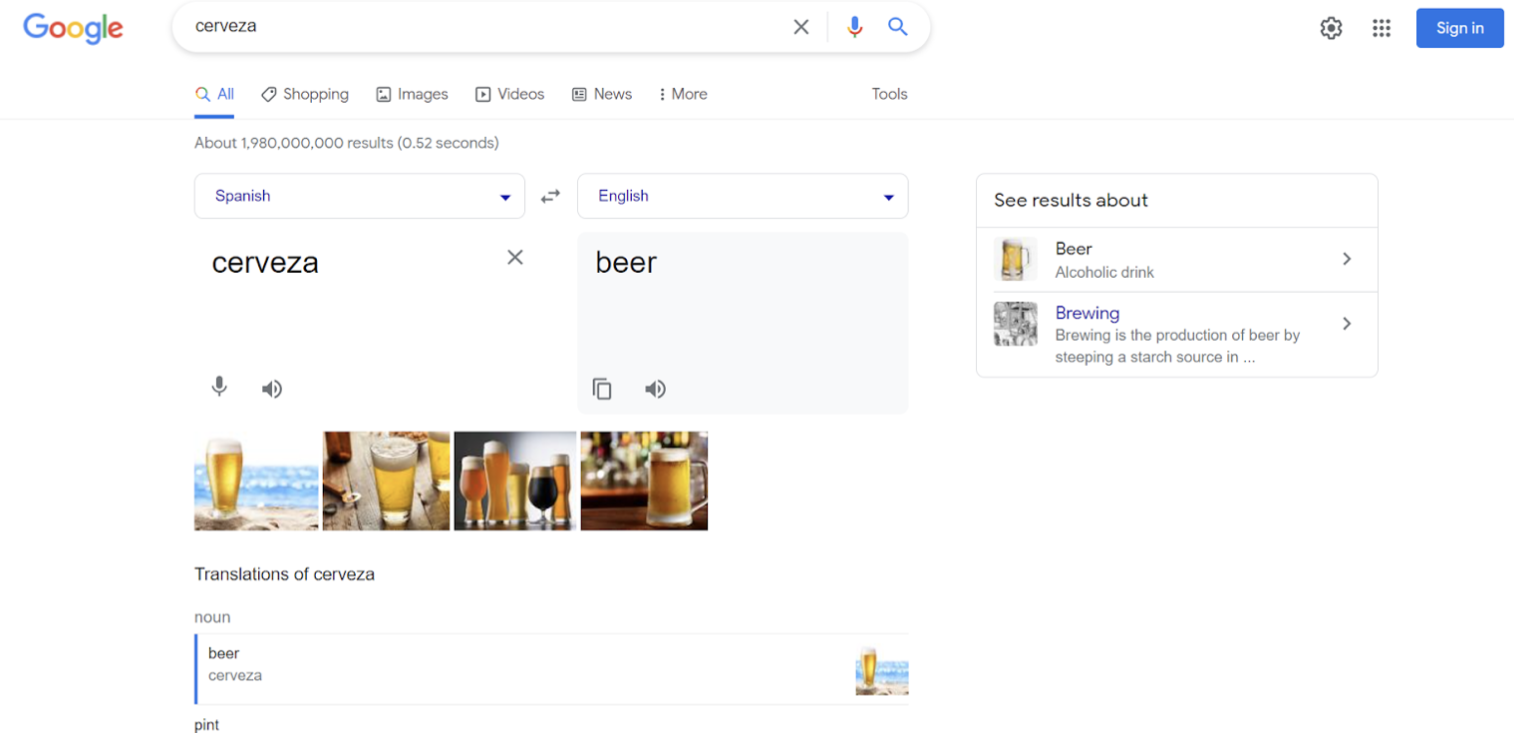
Task: Open the Brewing result link
Action: coord(1087,313)
